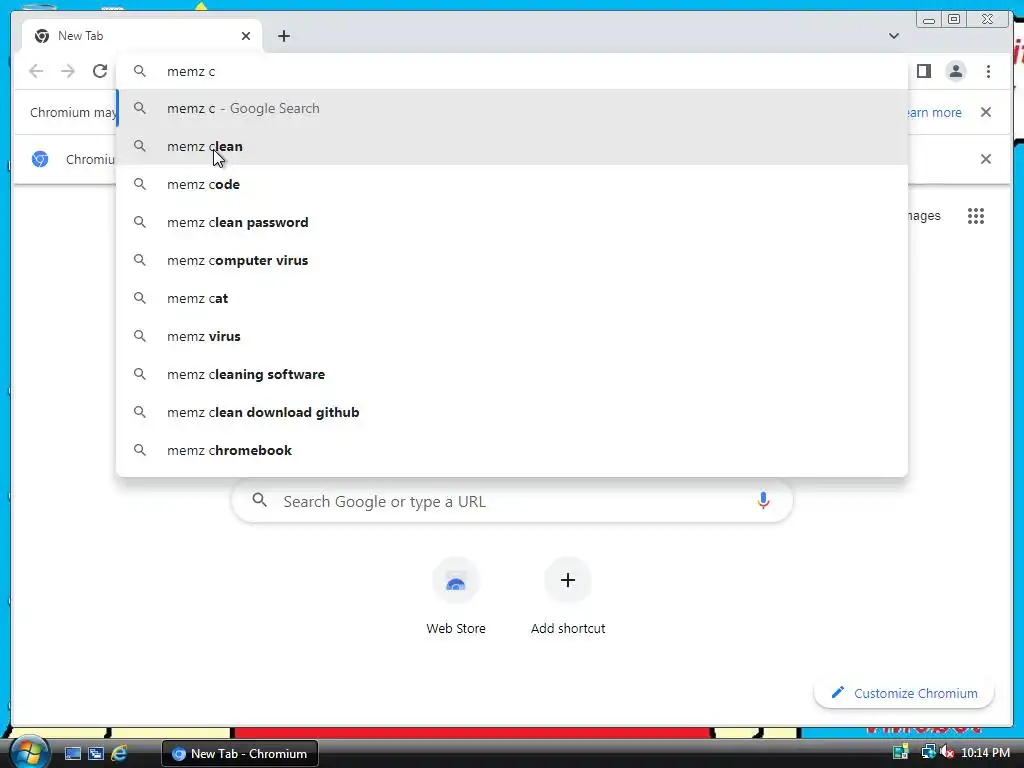Click the muted volume tray icon
This screenshot has width=1024, height=768.
pyautogui.click(x=947, y=752)
